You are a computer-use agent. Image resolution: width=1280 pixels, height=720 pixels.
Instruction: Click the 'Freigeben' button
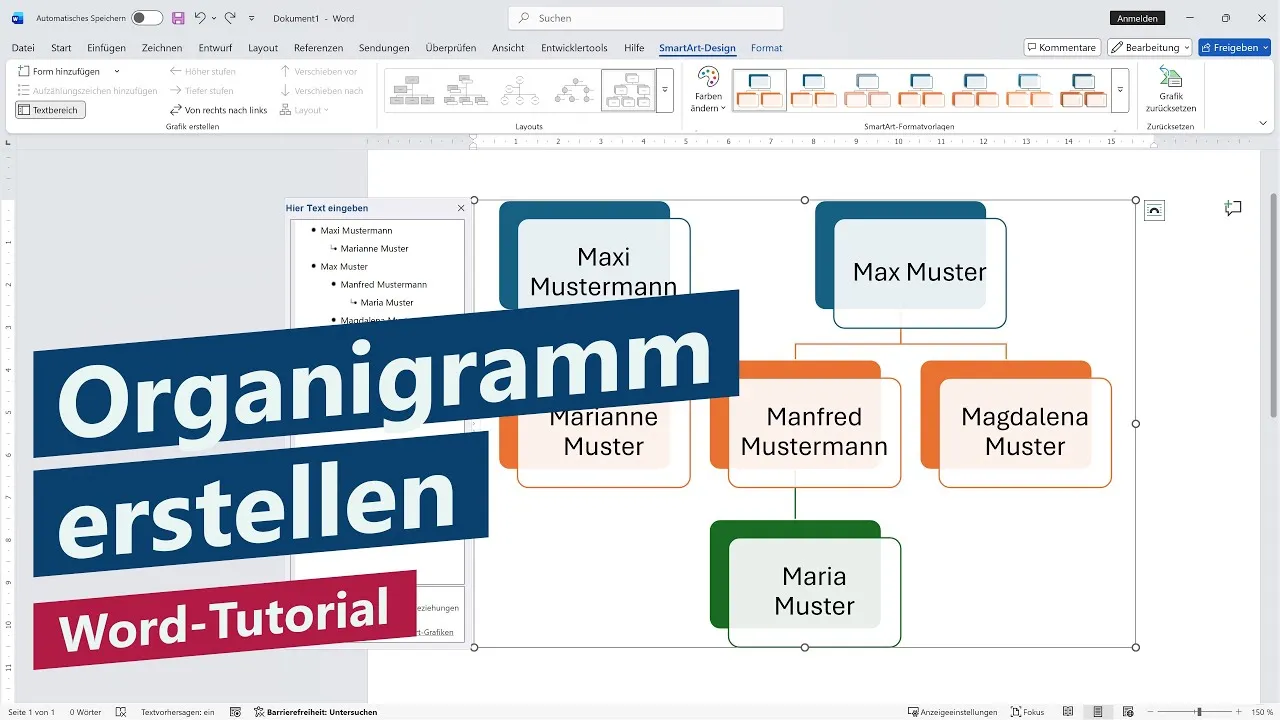point(1233,46)
